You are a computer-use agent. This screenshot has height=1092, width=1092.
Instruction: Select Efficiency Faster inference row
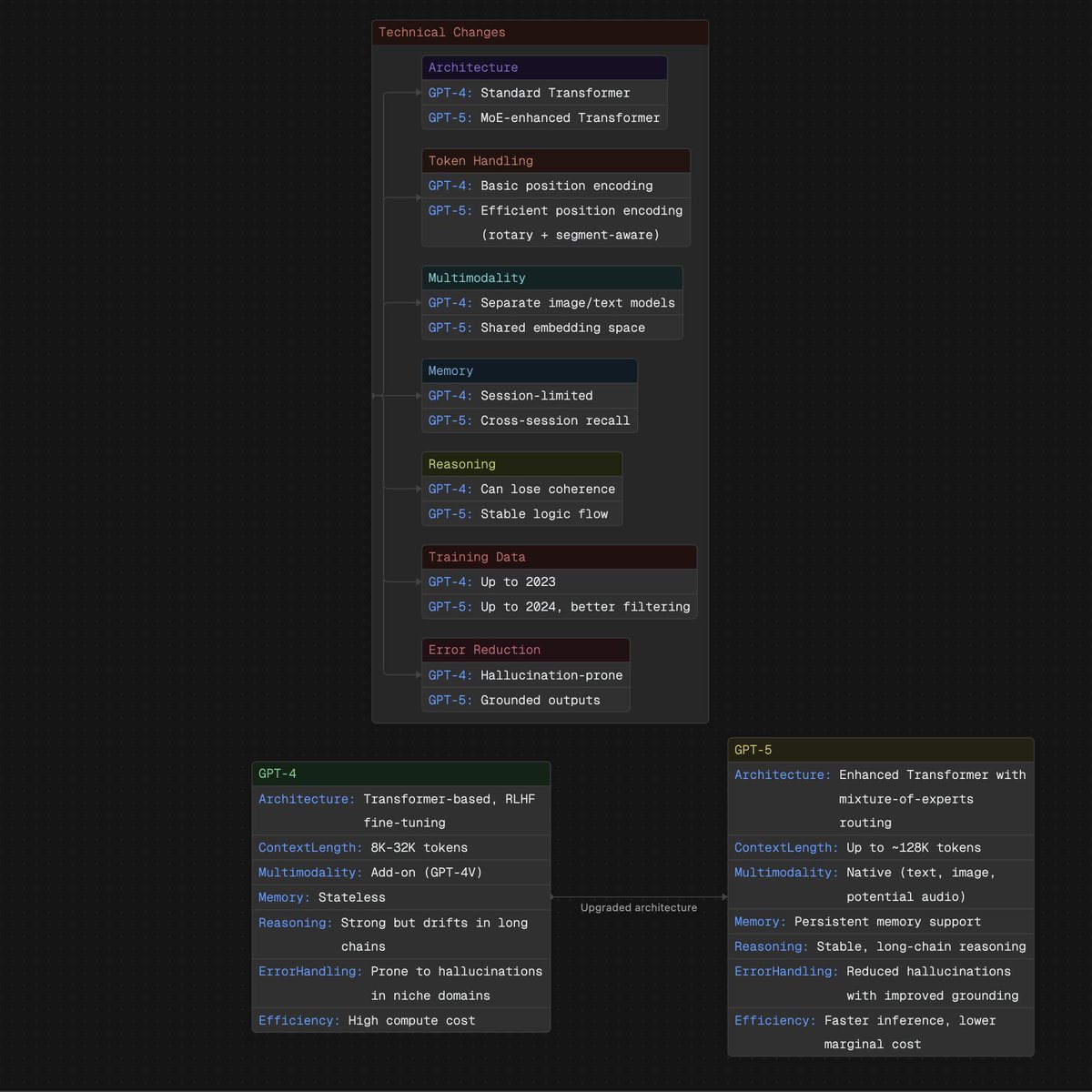click(881, 1032)
